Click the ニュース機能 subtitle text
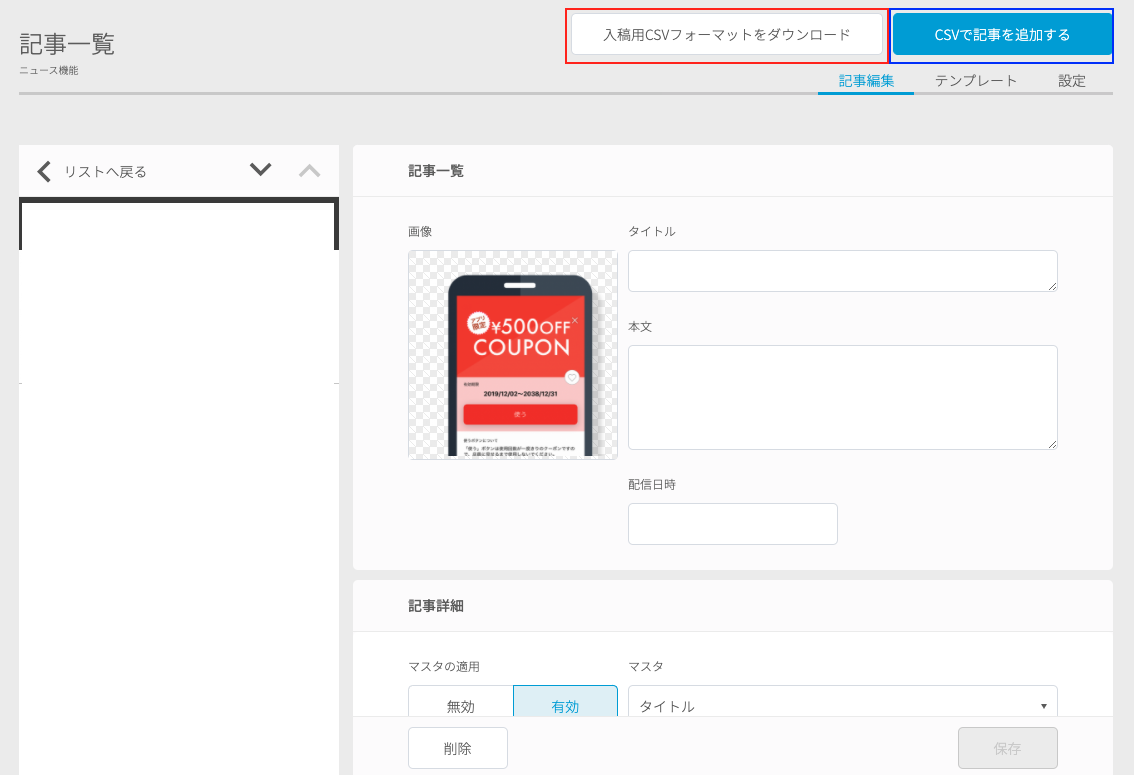 48,70
